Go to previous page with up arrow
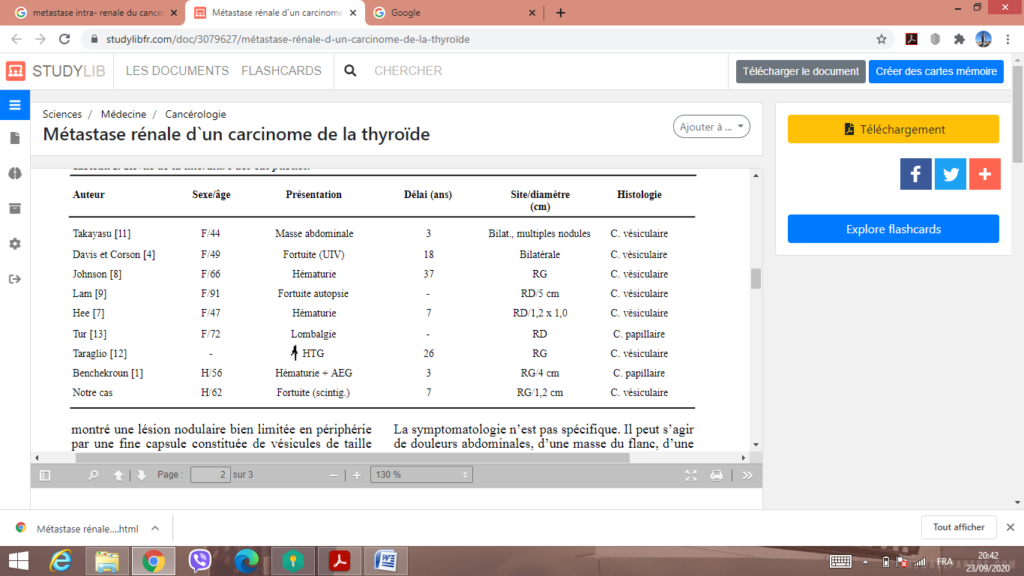 [119, 475]
